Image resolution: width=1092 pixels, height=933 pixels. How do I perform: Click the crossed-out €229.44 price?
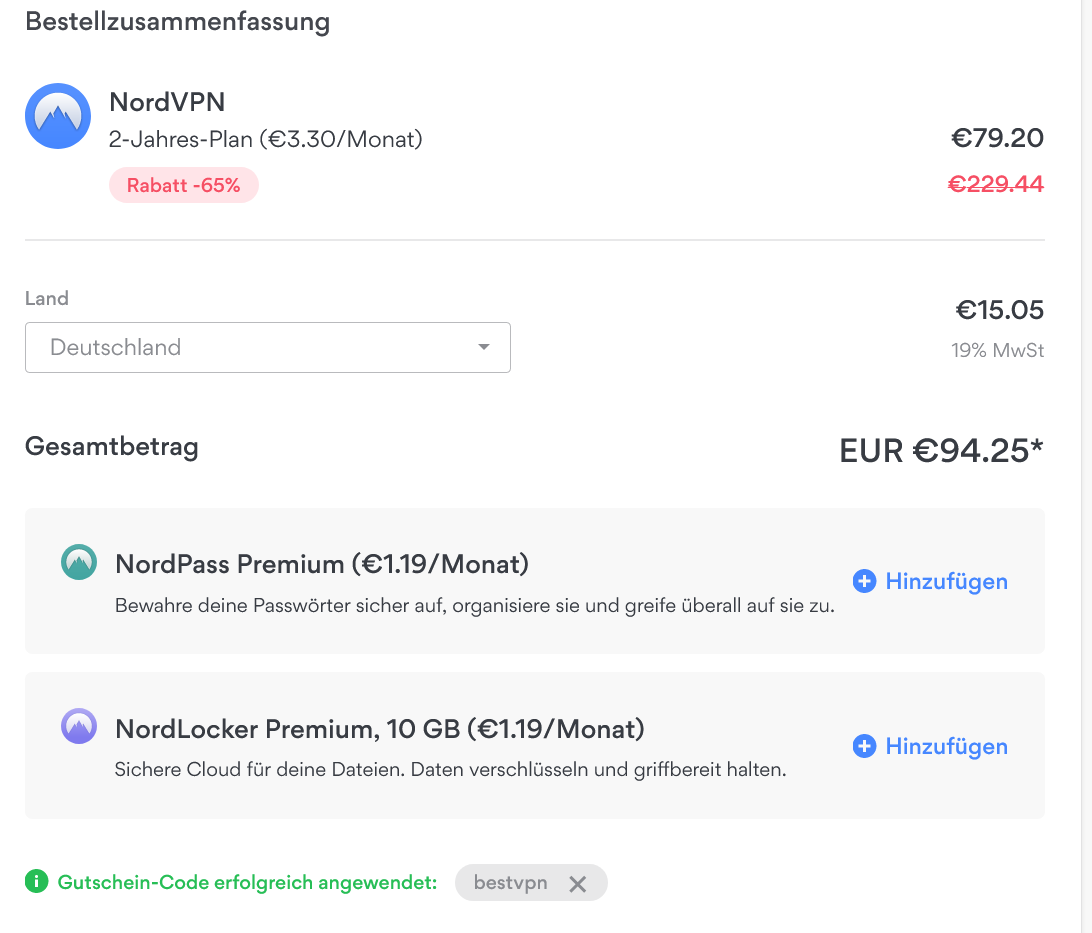click(x=995, y=184)
